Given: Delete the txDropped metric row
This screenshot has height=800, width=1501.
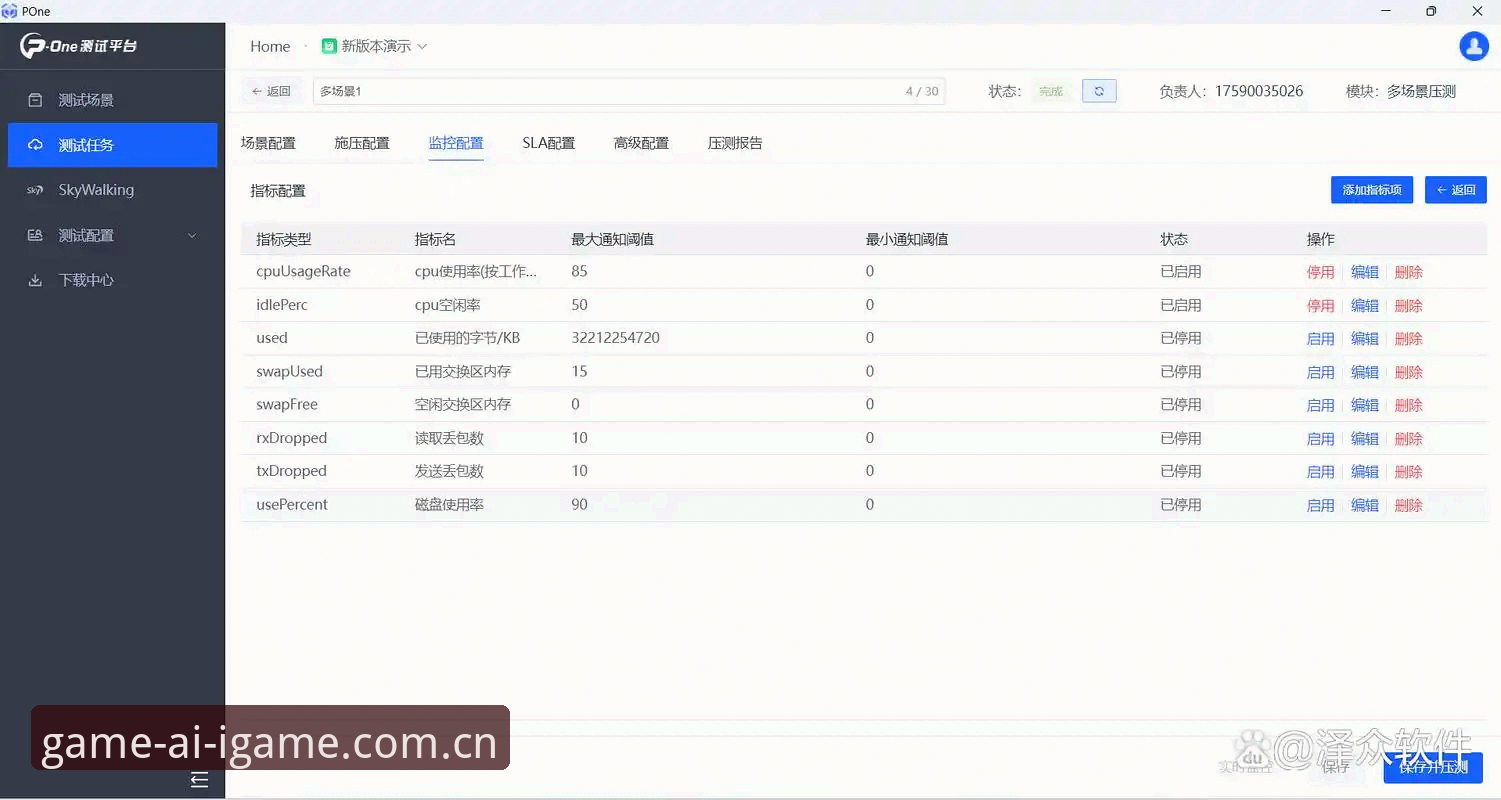Looking at the screenshot, I should 1408,472.
